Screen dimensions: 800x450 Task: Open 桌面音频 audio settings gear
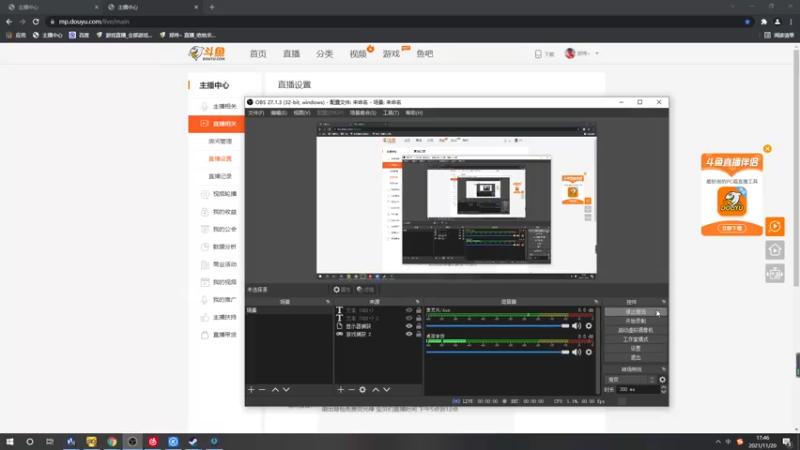(589, 352)
